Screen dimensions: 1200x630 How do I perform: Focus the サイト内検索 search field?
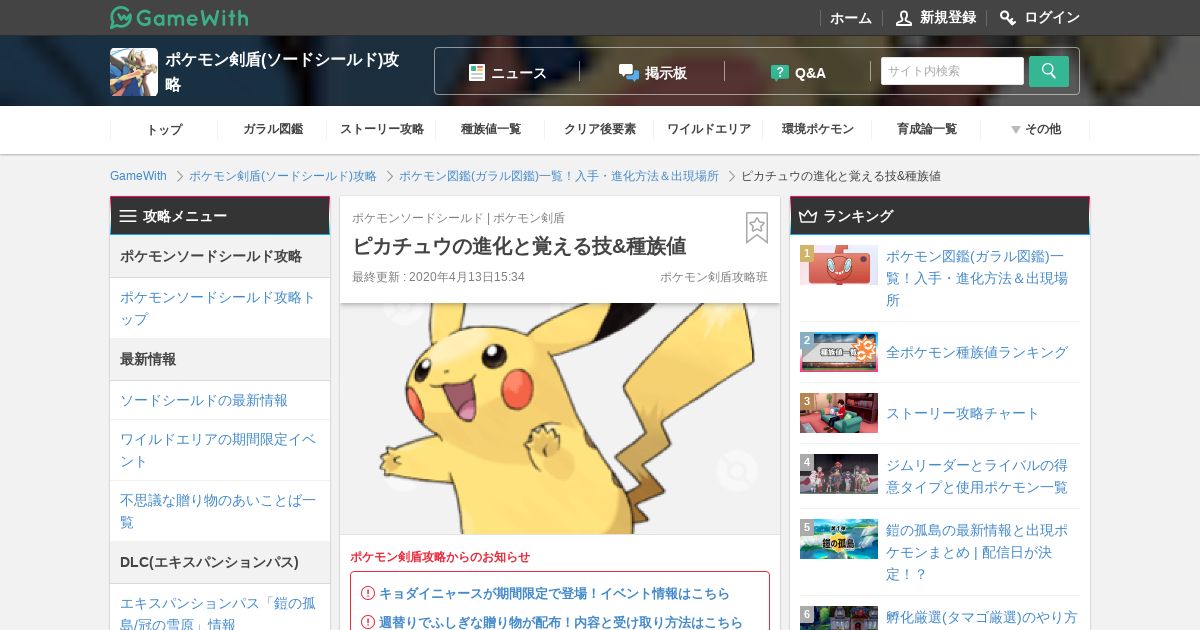[x=952, y=71]
